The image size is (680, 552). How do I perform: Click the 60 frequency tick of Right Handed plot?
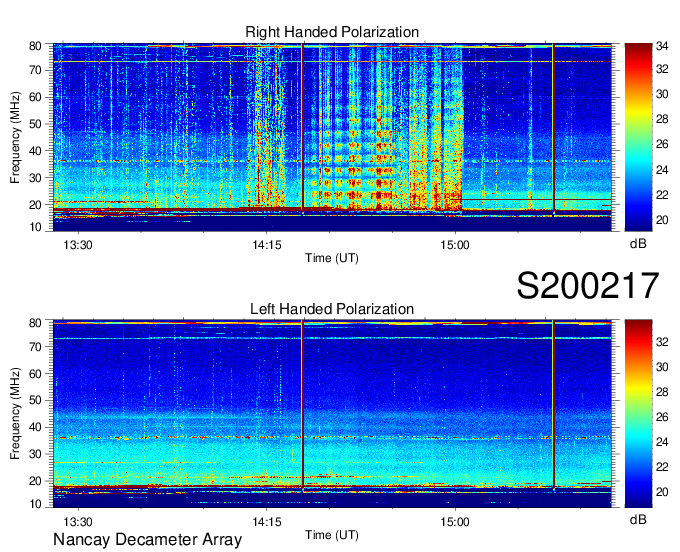click(35, 97)
